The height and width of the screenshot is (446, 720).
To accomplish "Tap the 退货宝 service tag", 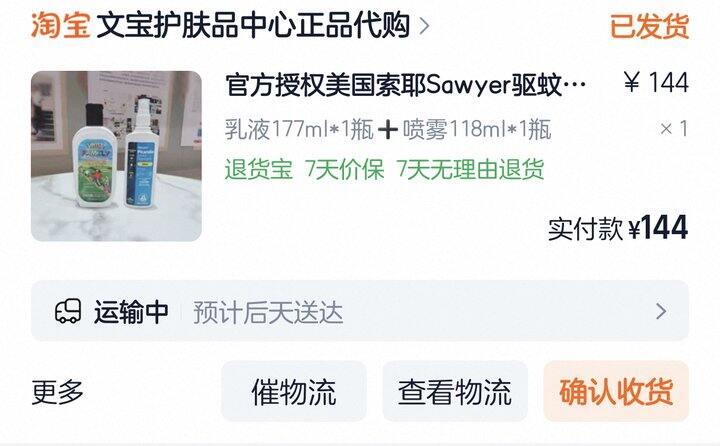I will click(259, 169).
